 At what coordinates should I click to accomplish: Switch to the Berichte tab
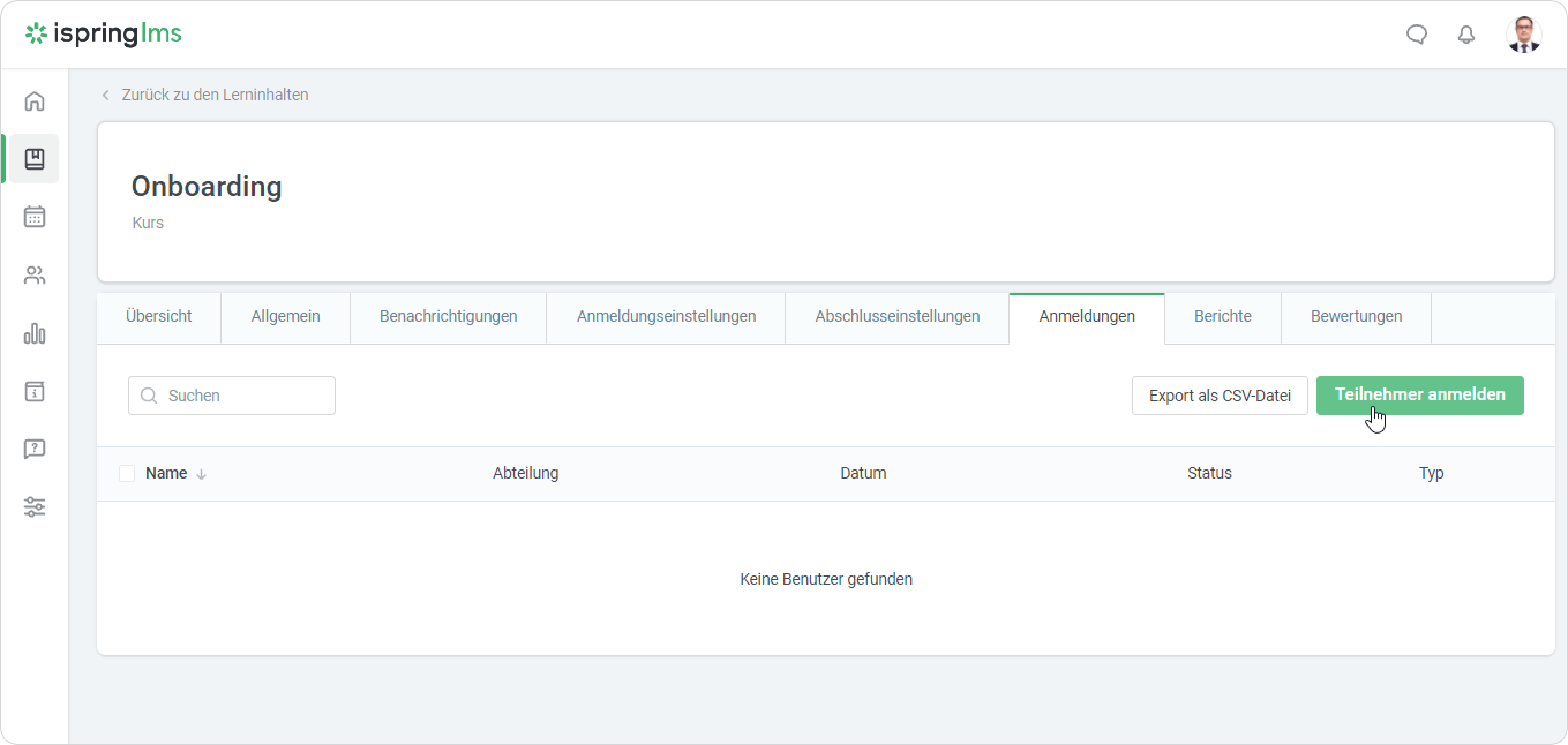point(1222,316)
